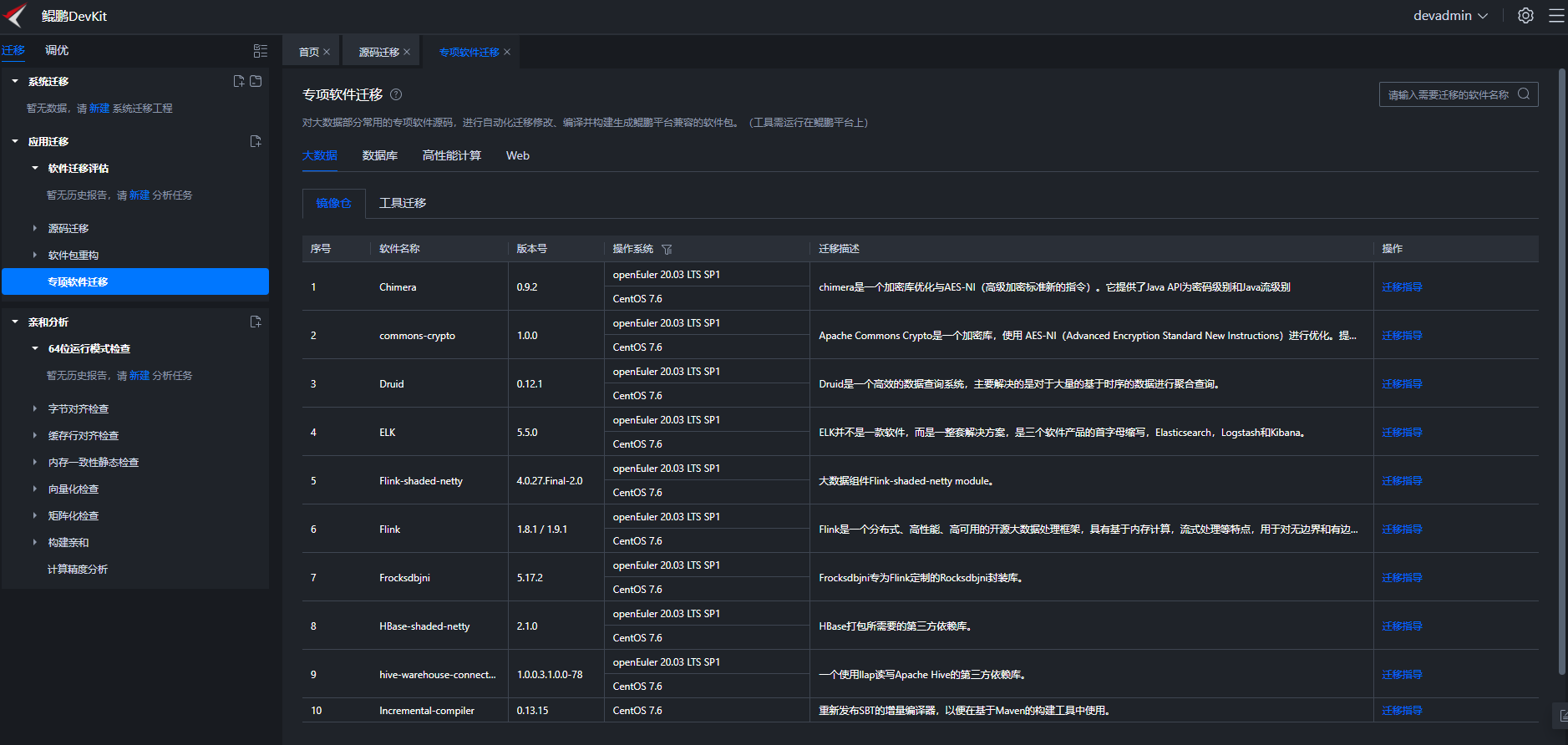The image size is (1568, 745).
Task: Select the 高性能计算 category tab
Action: point(452,155)
